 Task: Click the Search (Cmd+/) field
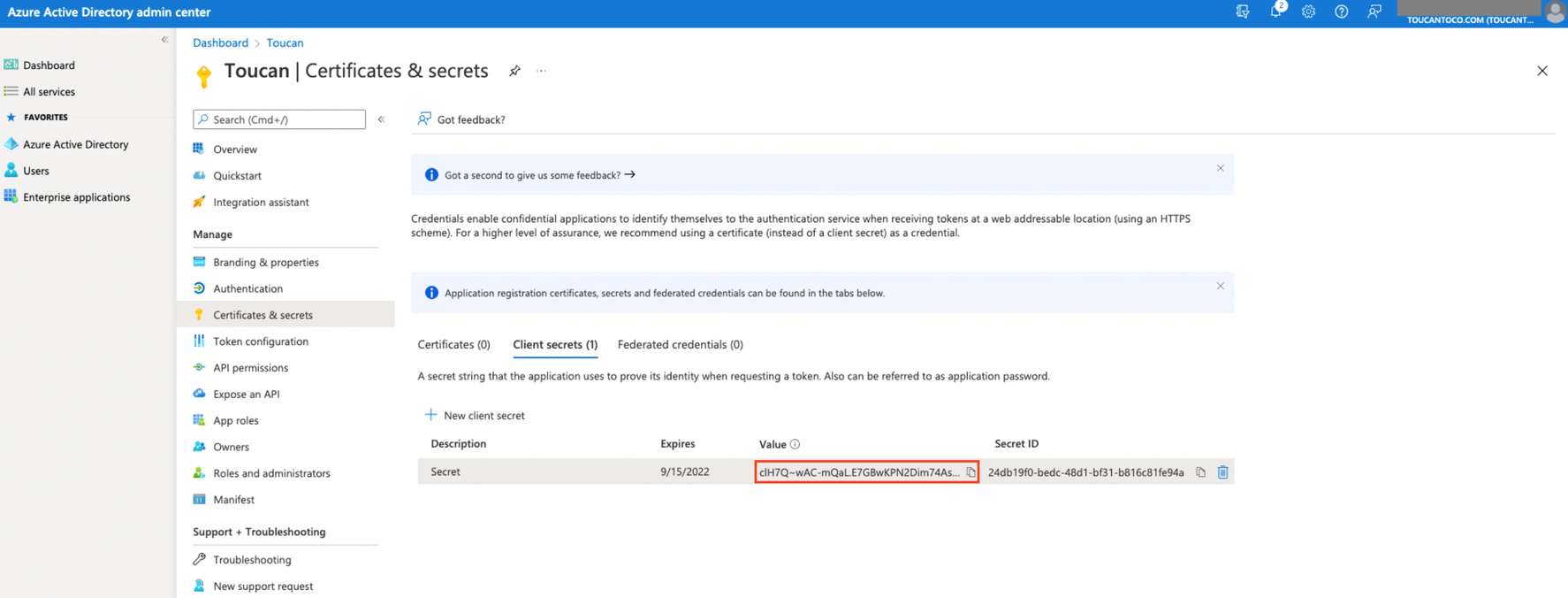(x=279, y=119)
